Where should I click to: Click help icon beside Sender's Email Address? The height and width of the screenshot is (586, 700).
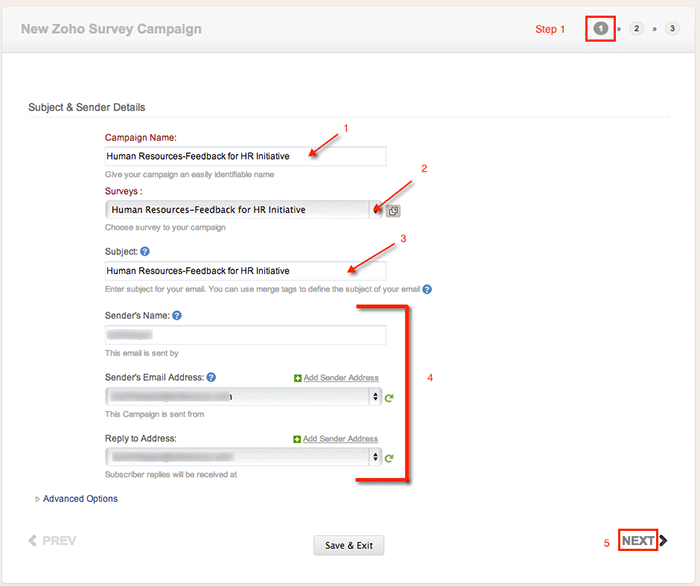pos(211,378)
